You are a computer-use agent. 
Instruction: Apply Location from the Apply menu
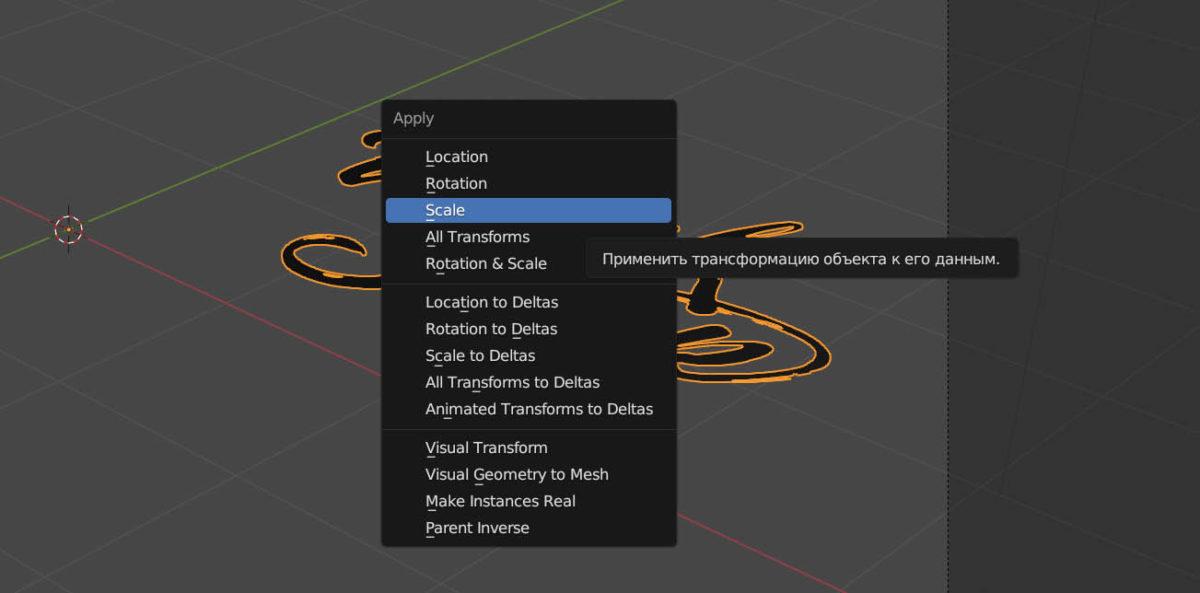pyautogui.click(x=528, y=157)
